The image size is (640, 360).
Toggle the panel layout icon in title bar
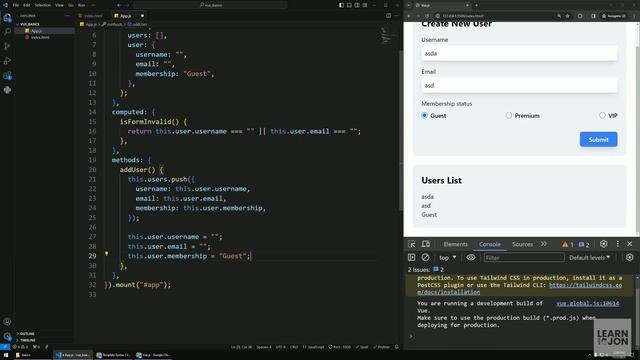coord(349,5)
